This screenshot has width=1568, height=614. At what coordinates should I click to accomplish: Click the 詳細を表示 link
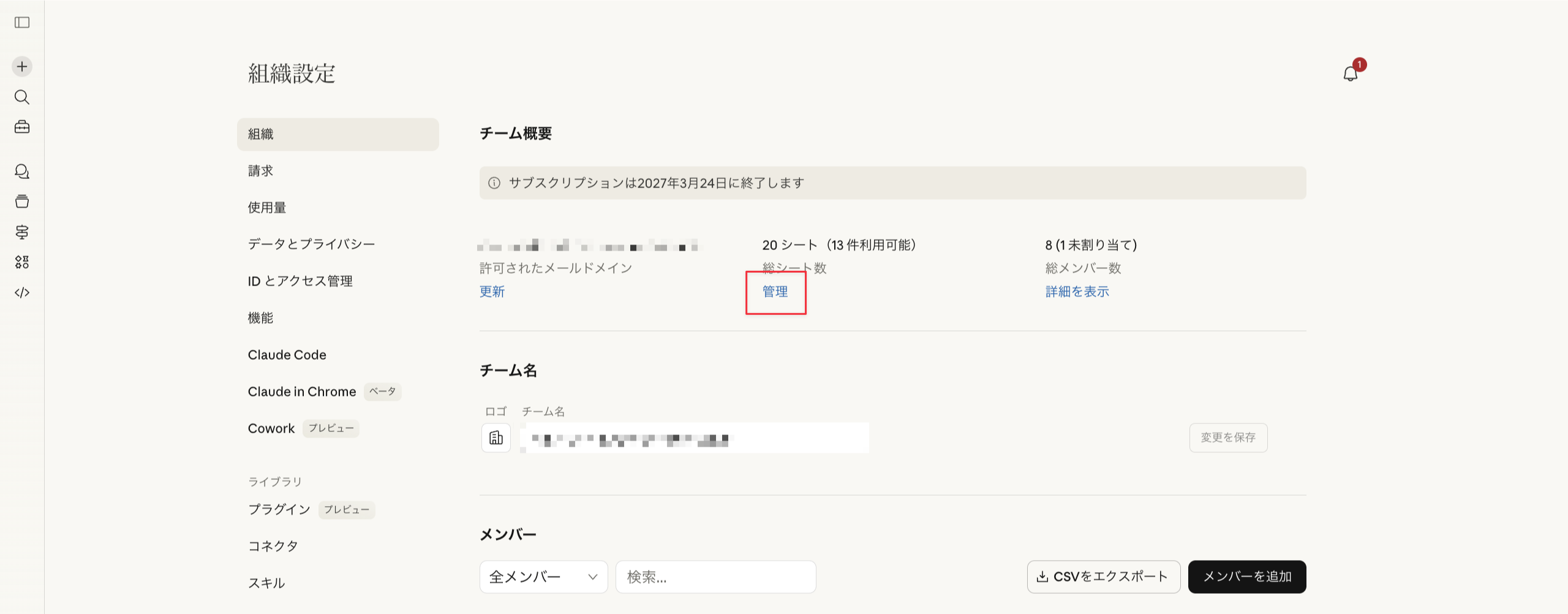1077,292
